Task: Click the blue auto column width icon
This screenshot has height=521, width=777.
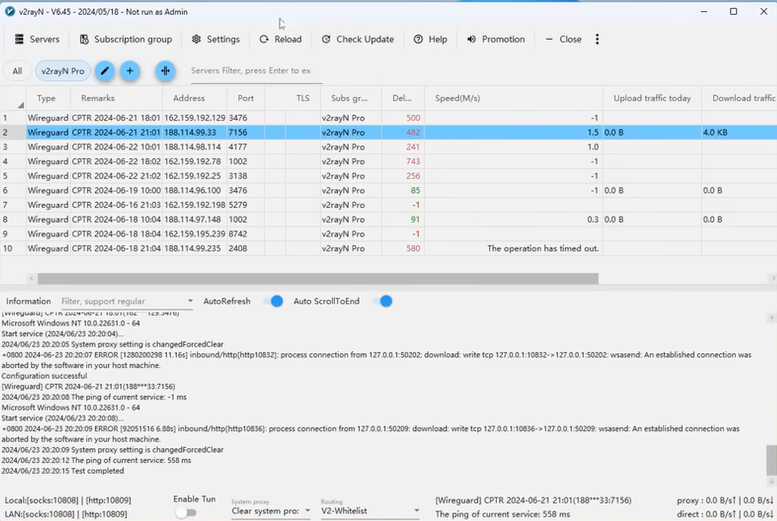Action: 166,71
